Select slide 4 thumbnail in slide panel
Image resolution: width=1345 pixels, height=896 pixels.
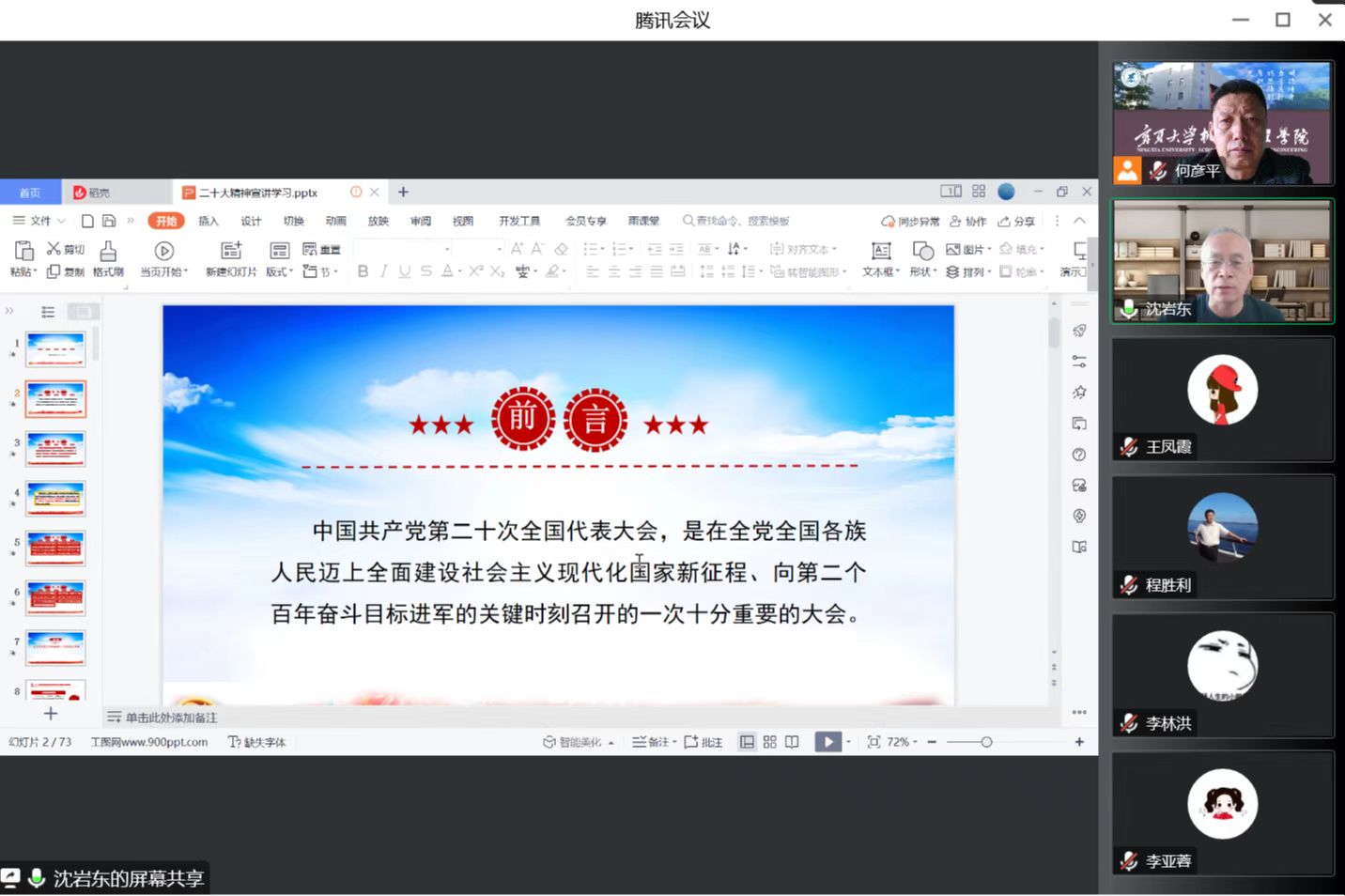tap(55, 498)
